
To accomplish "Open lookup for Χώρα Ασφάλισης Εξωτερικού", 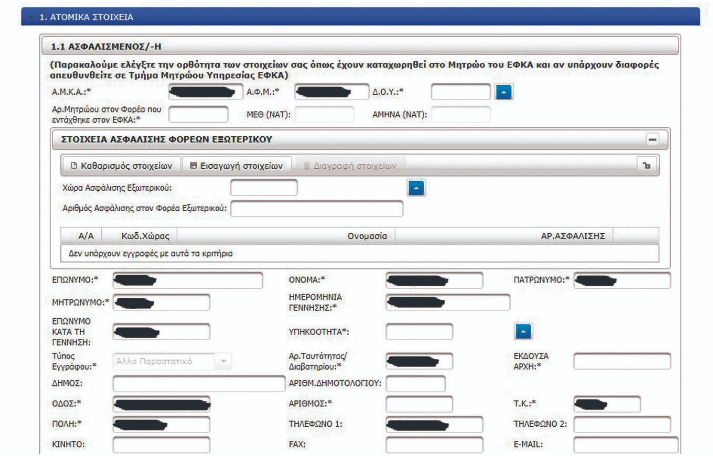I will pyautogui.click(x=418, y=187).
